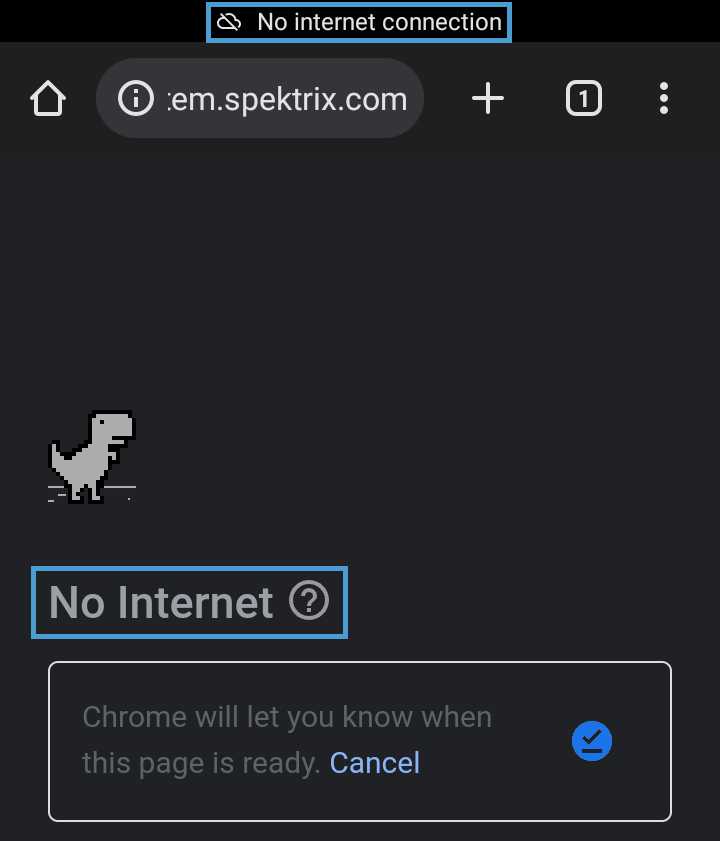Click the "this page is ready." text
Viewport: 720px width, 841px height.
201,763
